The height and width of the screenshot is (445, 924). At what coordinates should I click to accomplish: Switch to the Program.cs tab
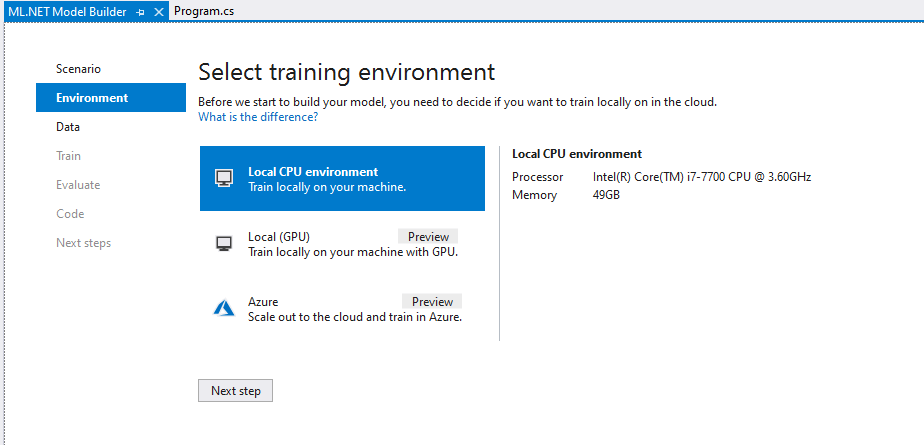[203, 11]
